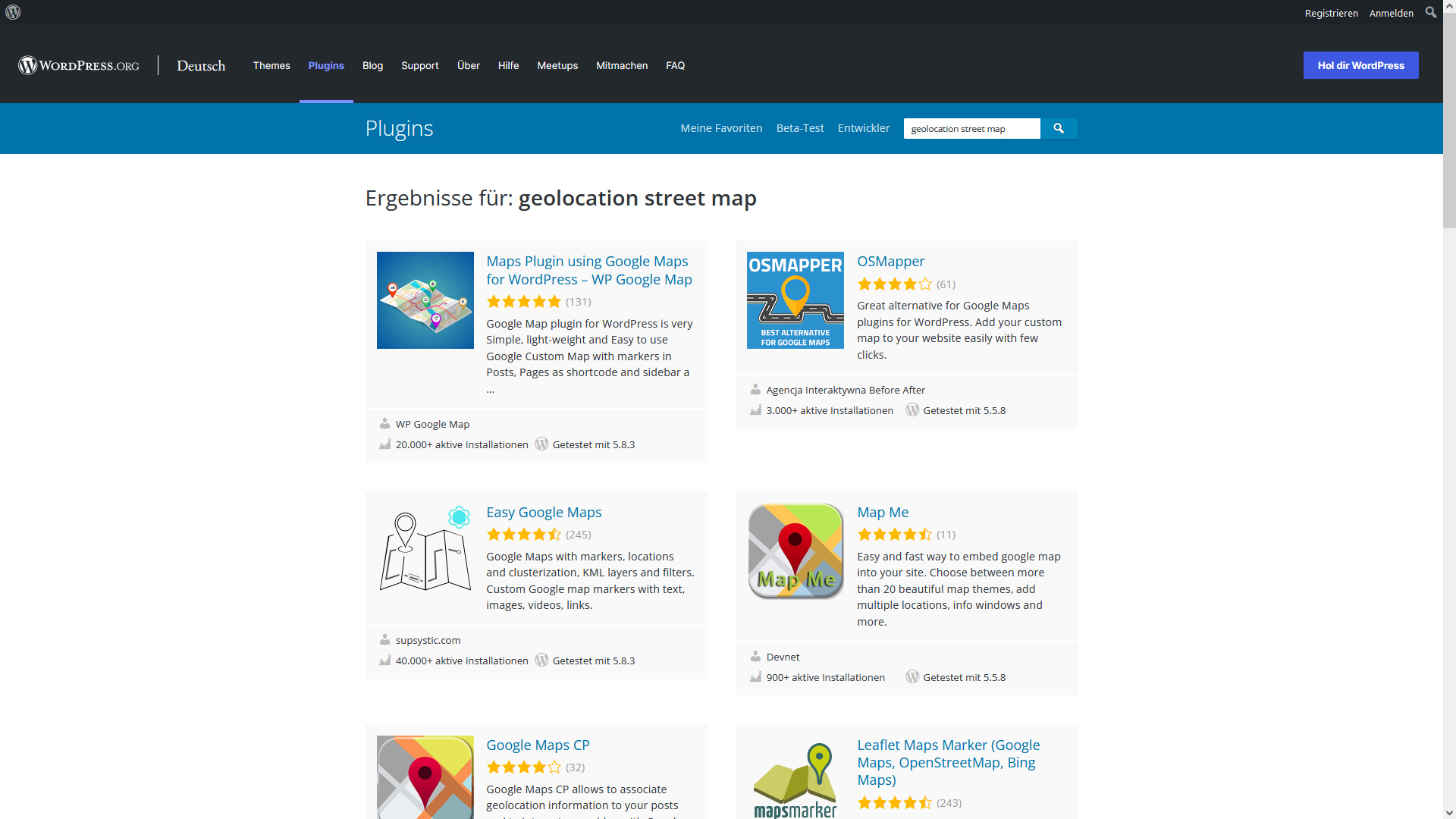The width and height of the screenshot is (1456, 819).
Task: Open the OSMapper plugin thumbnail
Action: tap(795, 300)
